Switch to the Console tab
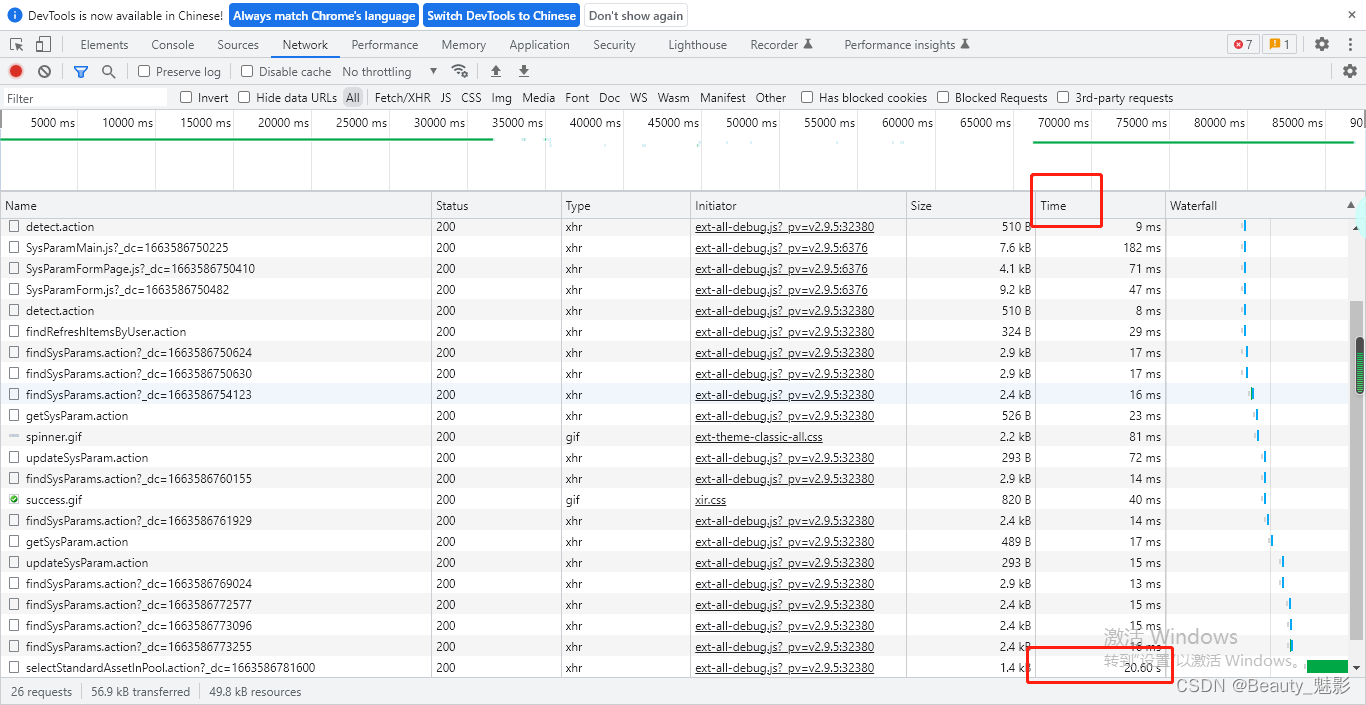This screenshot has width=1366, height=705. click(173, 45)
